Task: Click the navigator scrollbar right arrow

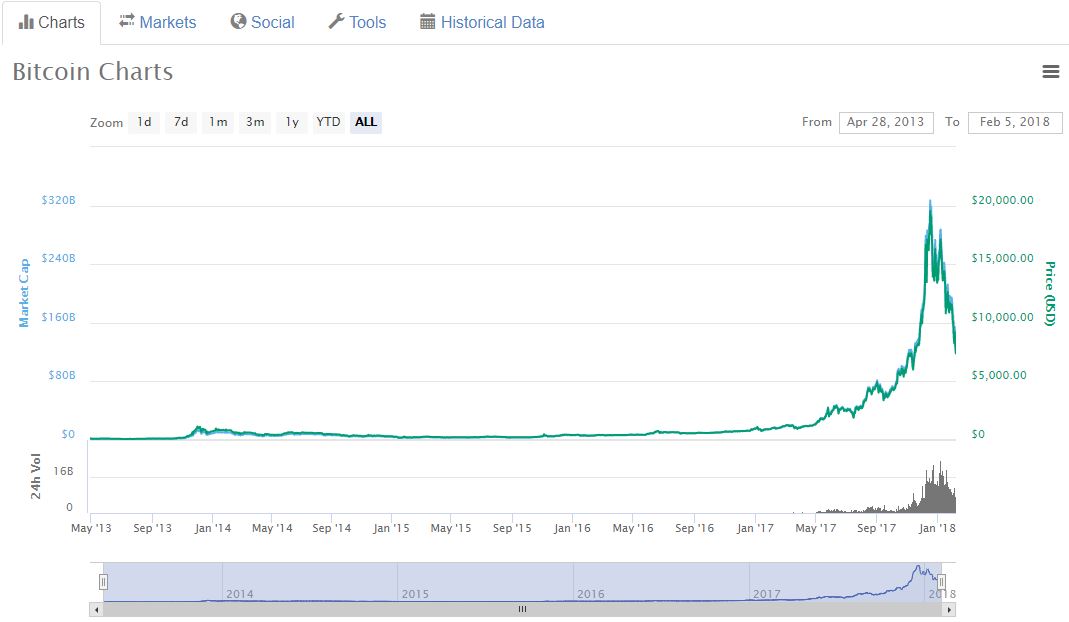Action: (x=949, y=609)
